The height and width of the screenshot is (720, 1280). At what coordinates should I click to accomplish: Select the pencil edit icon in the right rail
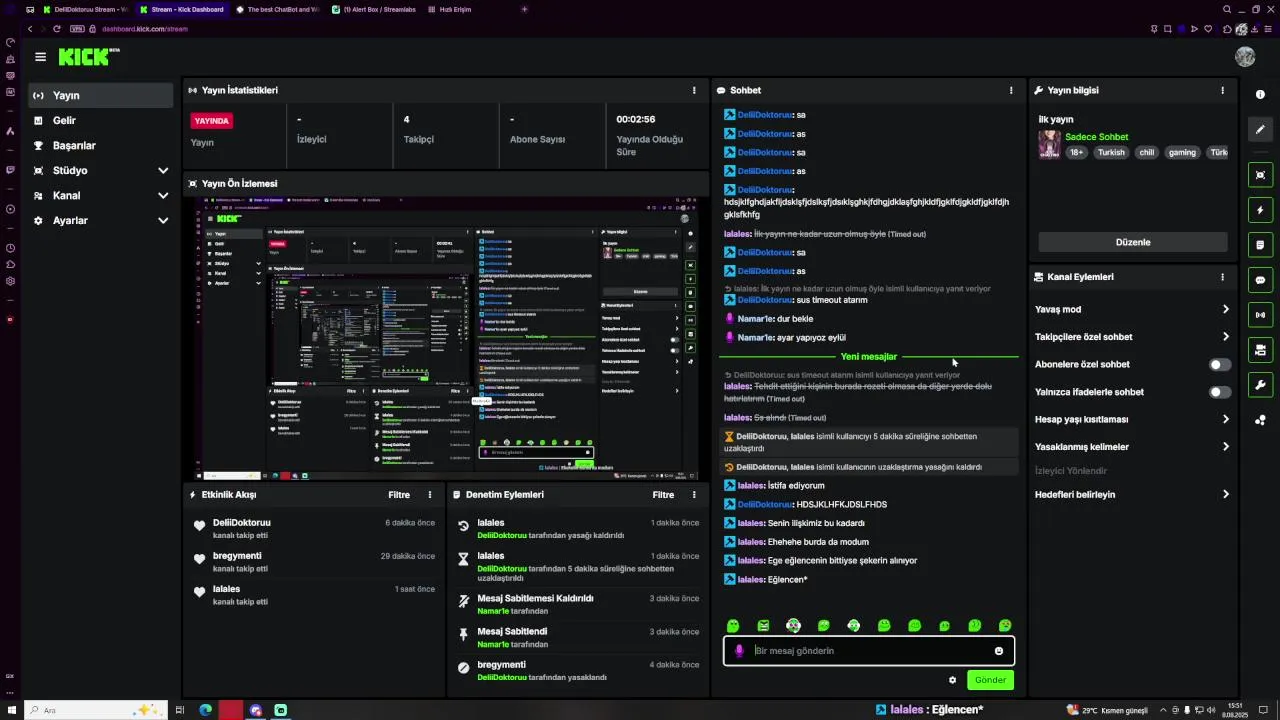[1260, 130]
